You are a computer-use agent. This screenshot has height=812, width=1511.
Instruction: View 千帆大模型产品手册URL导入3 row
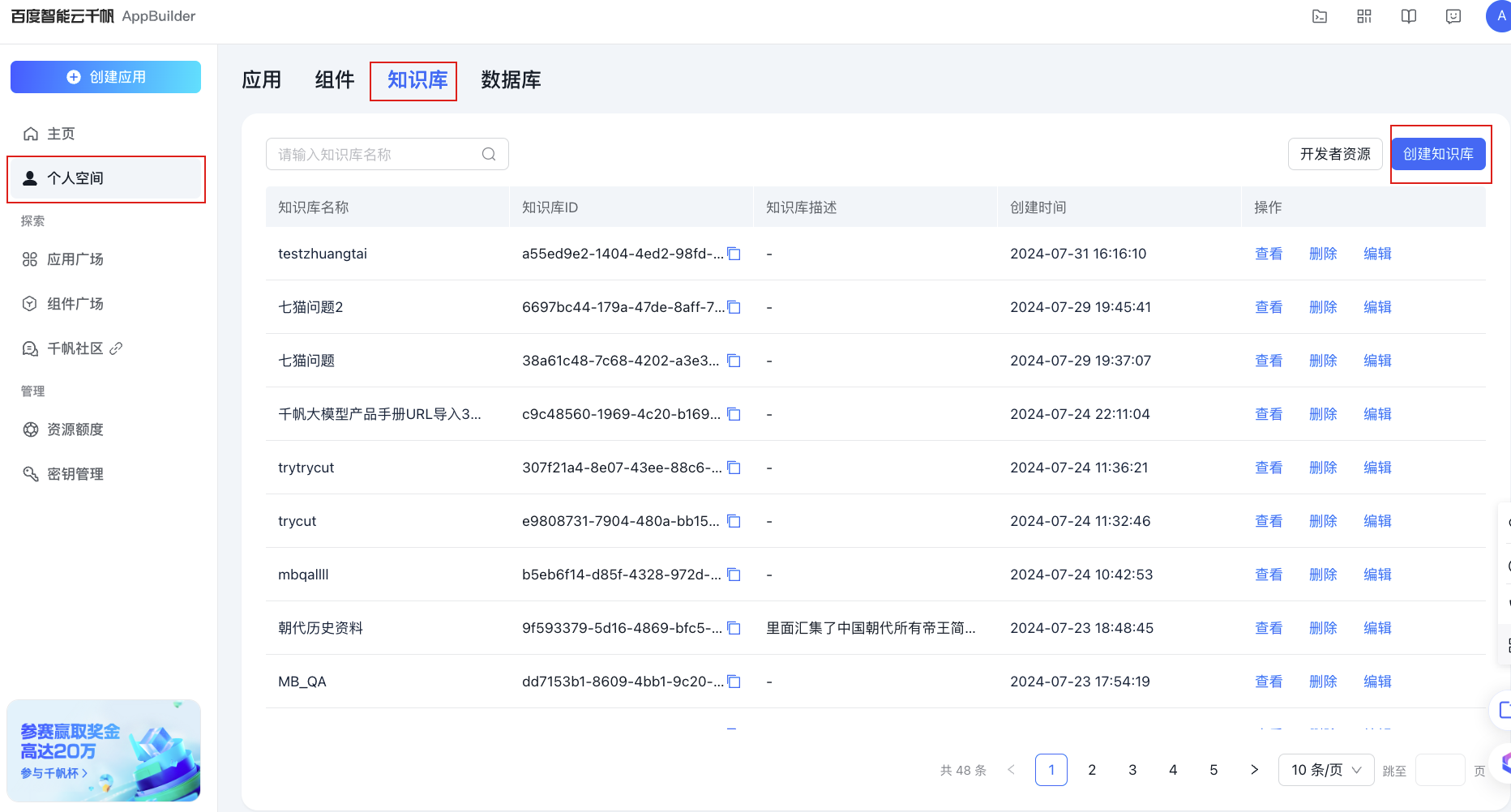click(1269, 414)
